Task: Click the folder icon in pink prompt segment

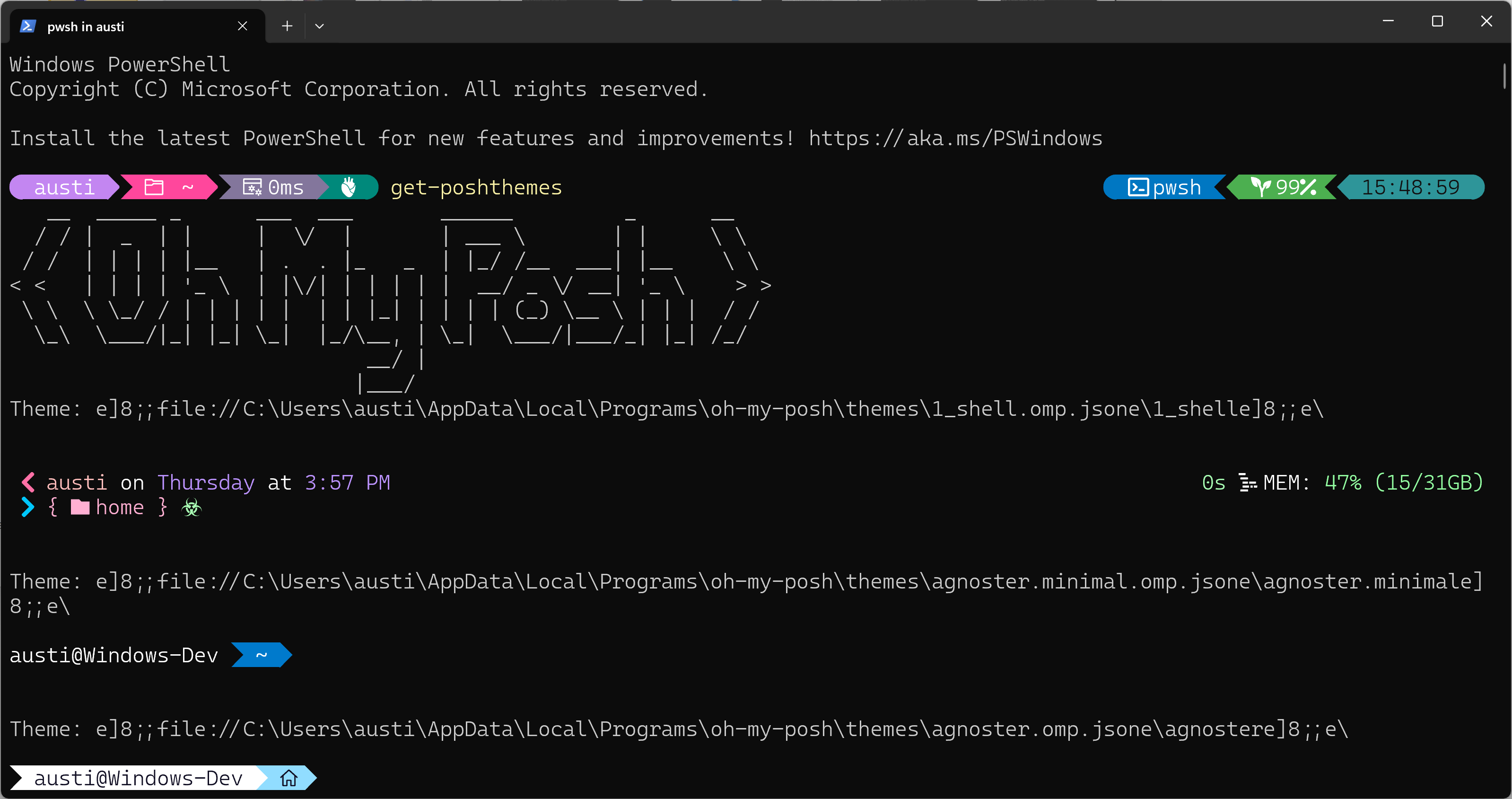Action: [x=154, y=187]
